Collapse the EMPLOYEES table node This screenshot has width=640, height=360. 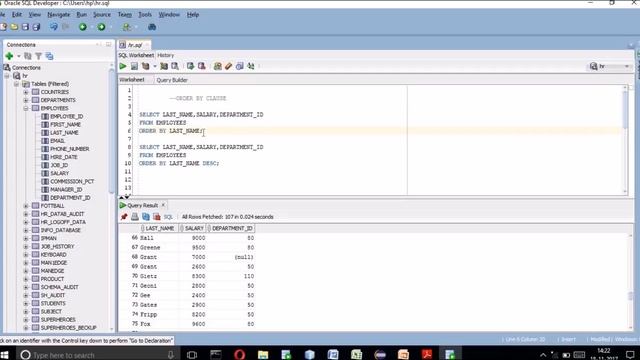coord(26,108)
